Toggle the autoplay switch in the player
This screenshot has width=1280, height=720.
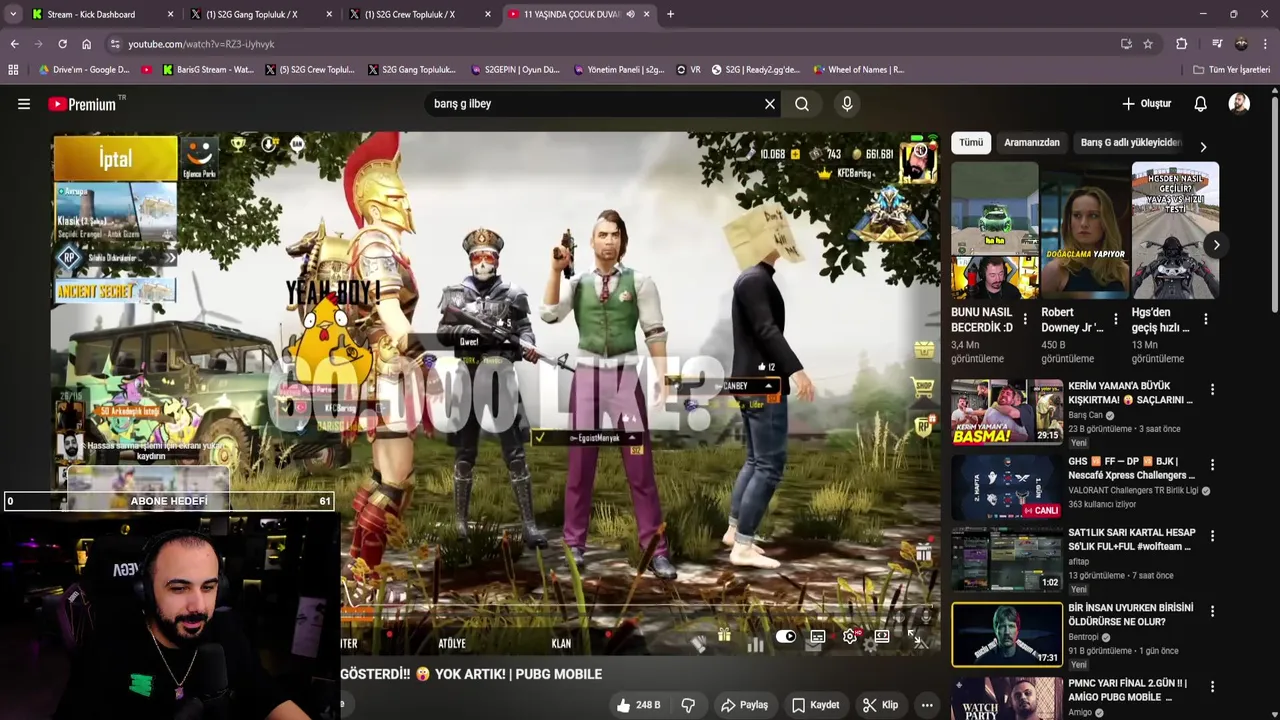coord(786,636)
